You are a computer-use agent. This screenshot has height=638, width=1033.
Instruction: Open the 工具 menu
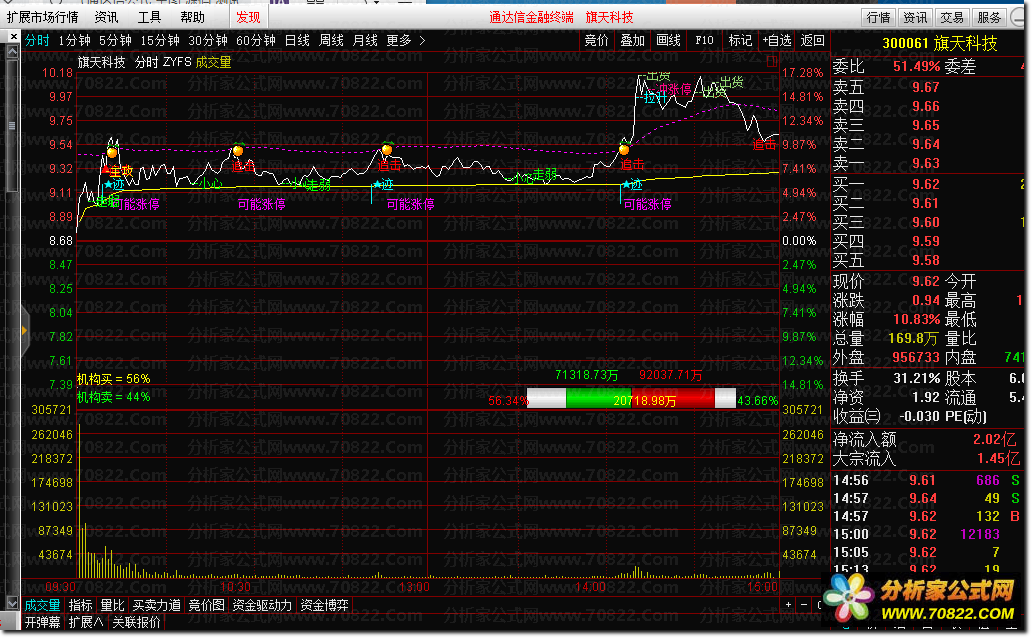click(x=149, y=17)
